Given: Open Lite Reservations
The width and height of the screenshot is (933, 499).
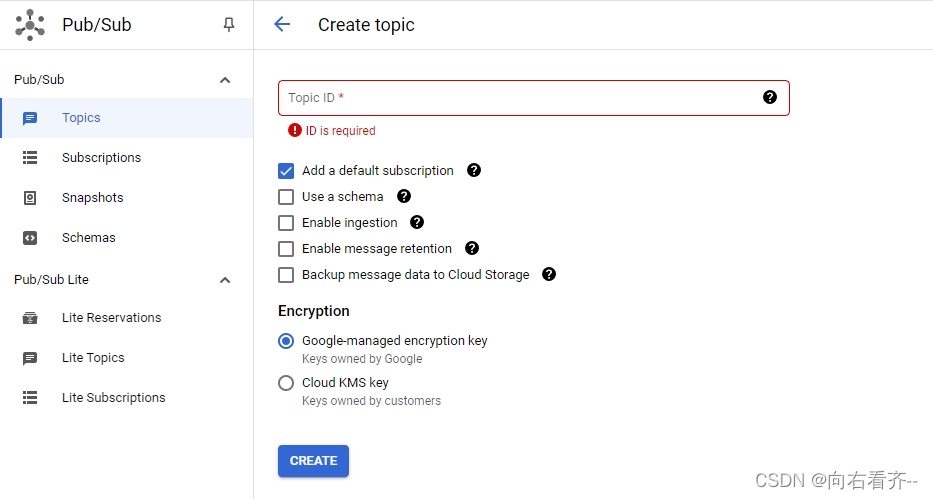Looking at the screenshot, I should 127,318.
